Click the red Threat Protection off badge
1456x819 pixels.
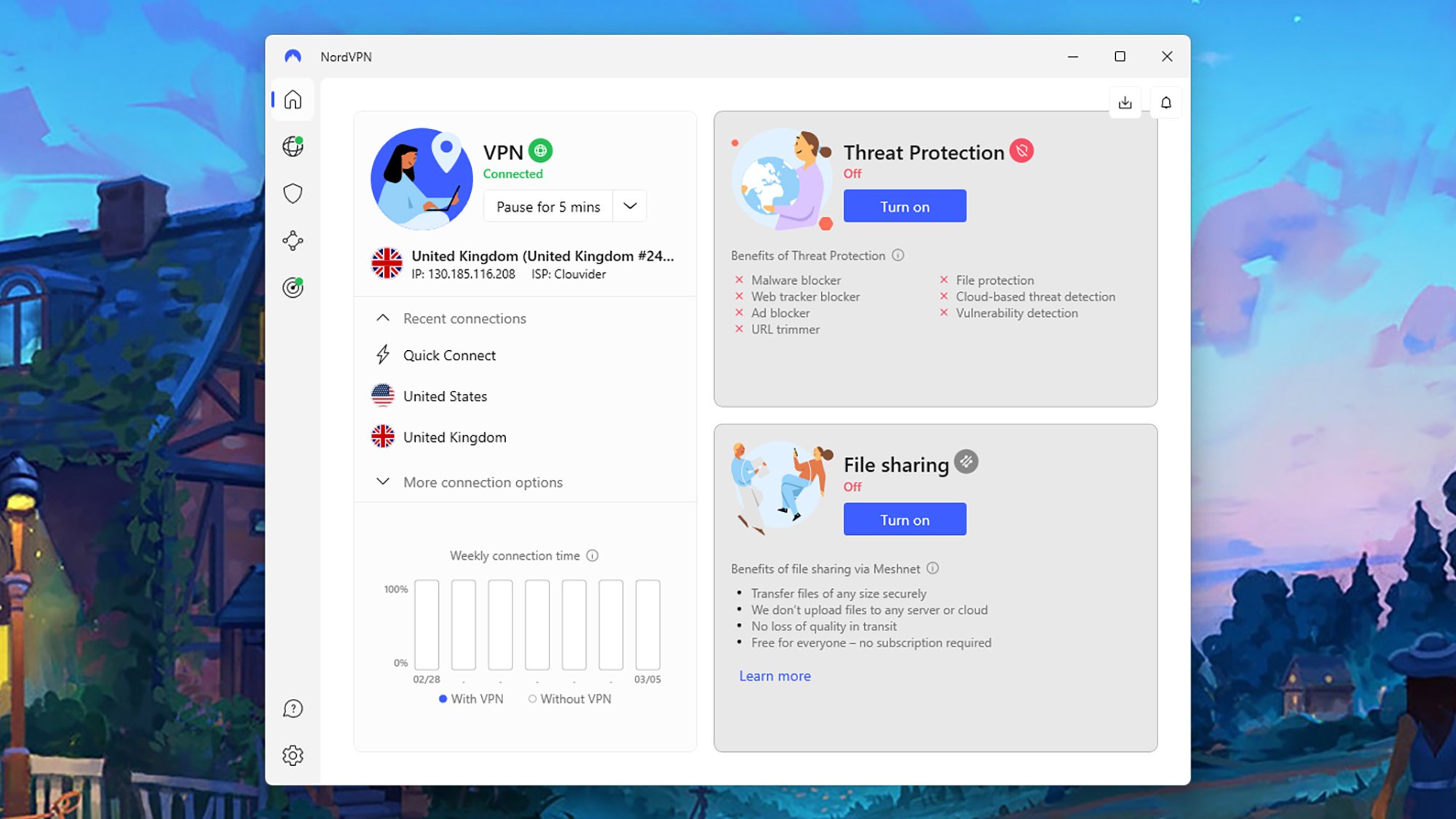click(1021, 151)
